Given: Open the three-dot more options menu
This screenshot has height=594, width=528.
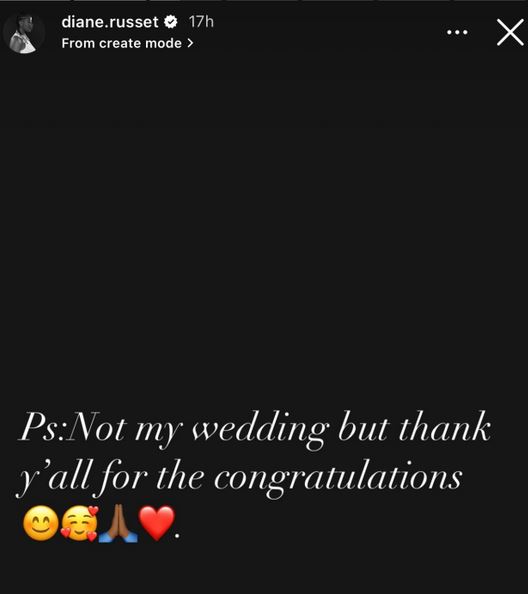Looking at the screenshot, I should click(457, 33).
